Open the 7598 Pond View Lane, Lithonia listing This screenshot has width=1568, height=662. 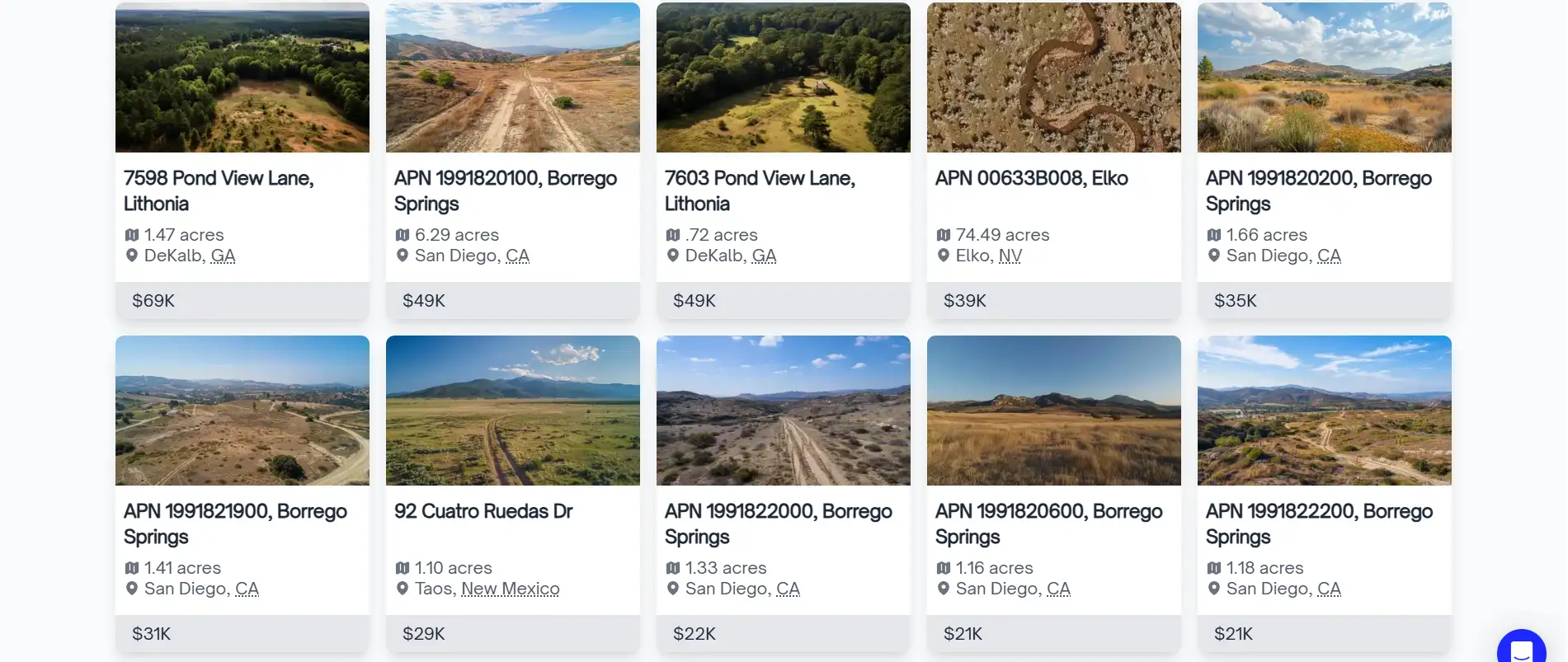click(x=219, y=190)
